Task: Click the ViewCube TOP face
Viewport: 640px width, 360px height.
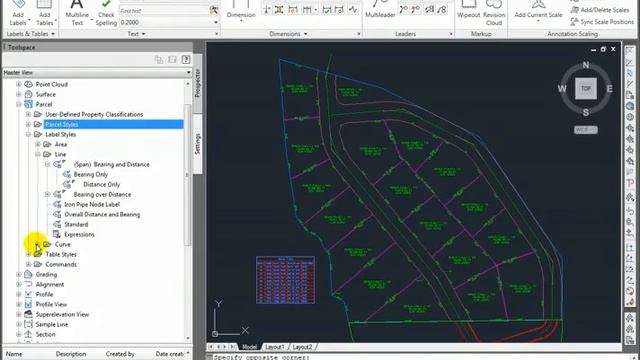Action: 586,89
